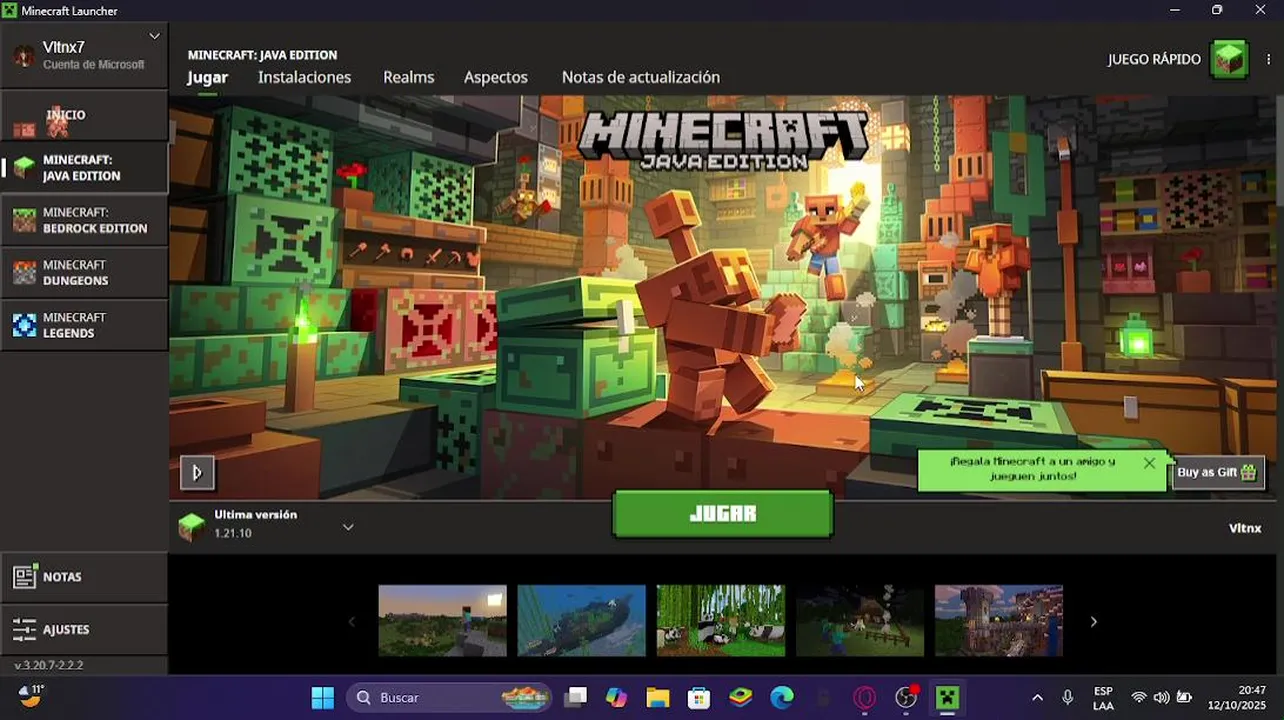Screen dimensions: 1284x720
Task: Dismiss the gift Minecraft tooltip
Action: [1149, 463]
